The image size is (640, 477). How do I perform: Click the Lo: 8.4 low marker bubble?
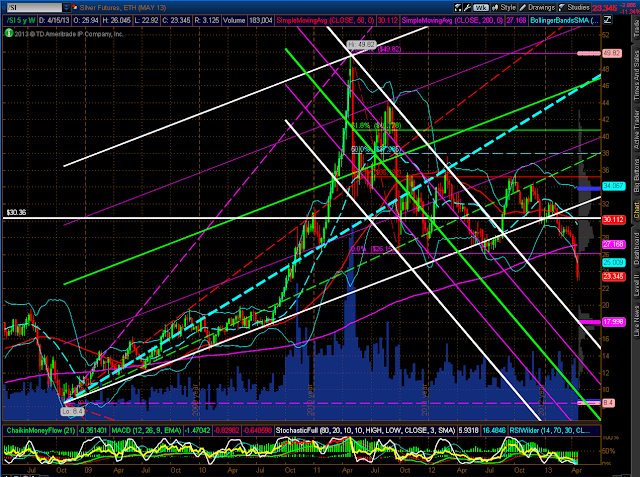click(73, 411)
